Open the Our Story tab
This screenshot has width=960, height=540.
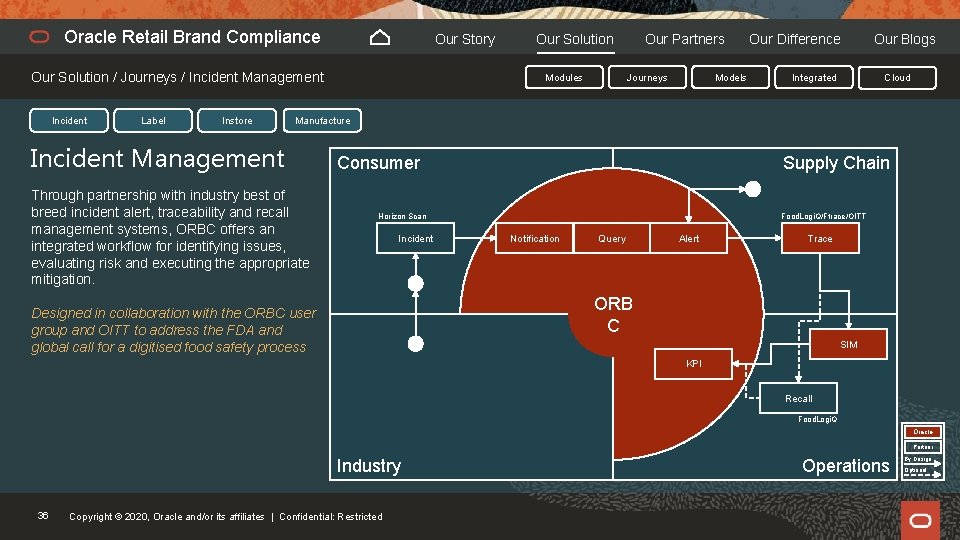tap(465, 39)
